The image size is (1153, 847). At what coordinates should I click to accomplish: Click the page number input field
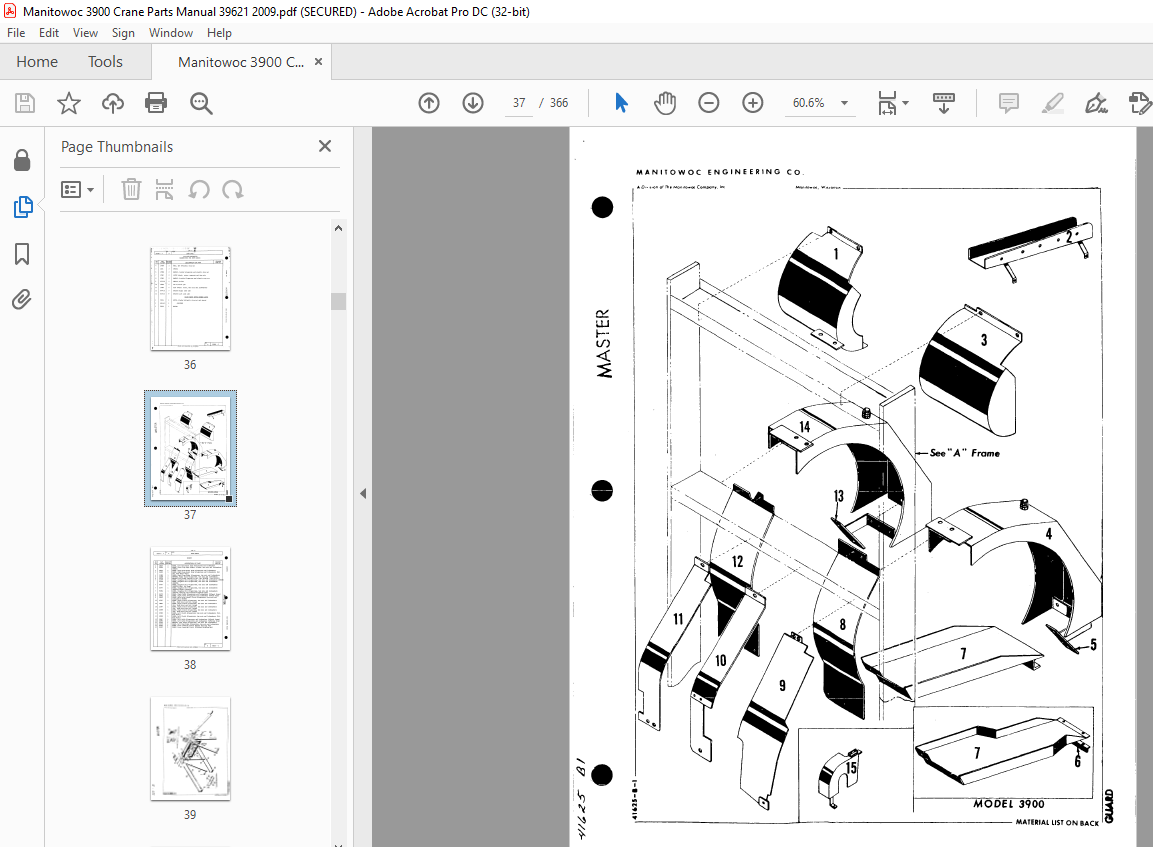click(x=519, y=103)
